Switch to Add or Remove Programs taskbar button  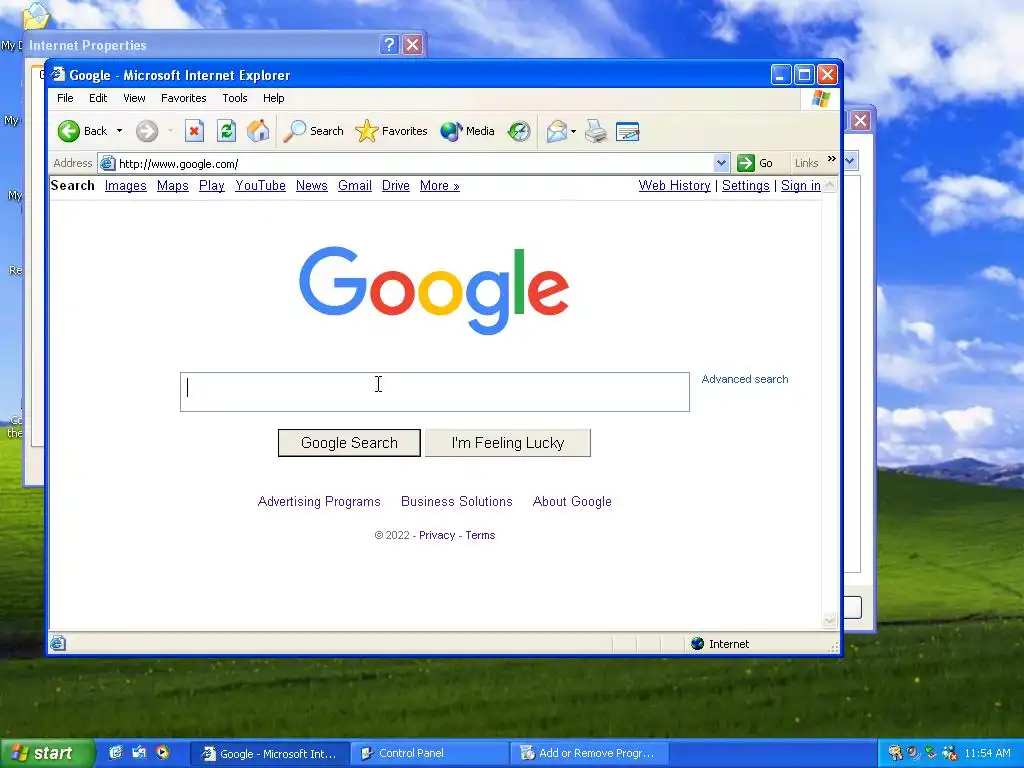tap(590, 753)
